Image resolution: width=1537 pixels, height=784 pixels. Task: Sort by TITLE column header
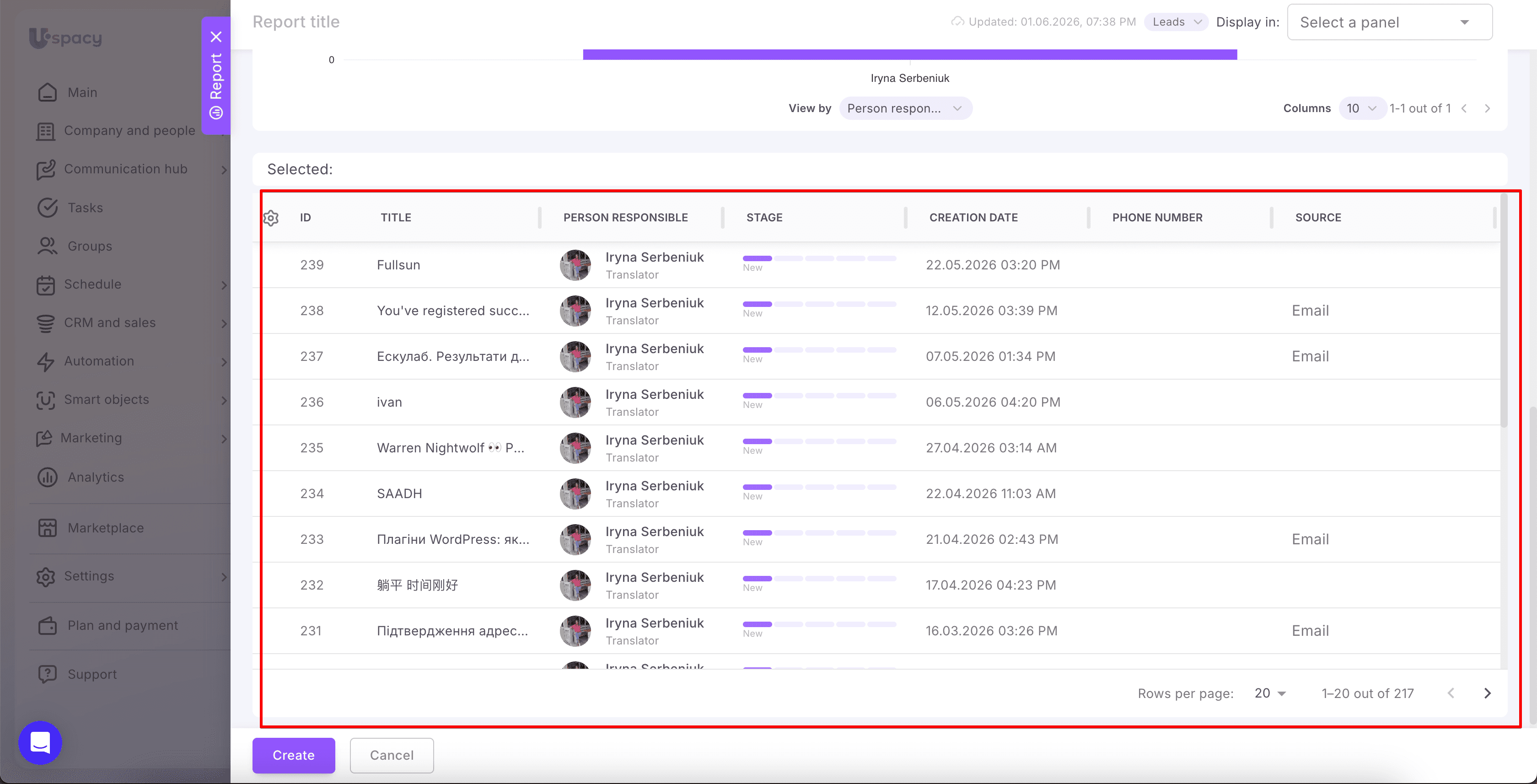tap(396, 218)
